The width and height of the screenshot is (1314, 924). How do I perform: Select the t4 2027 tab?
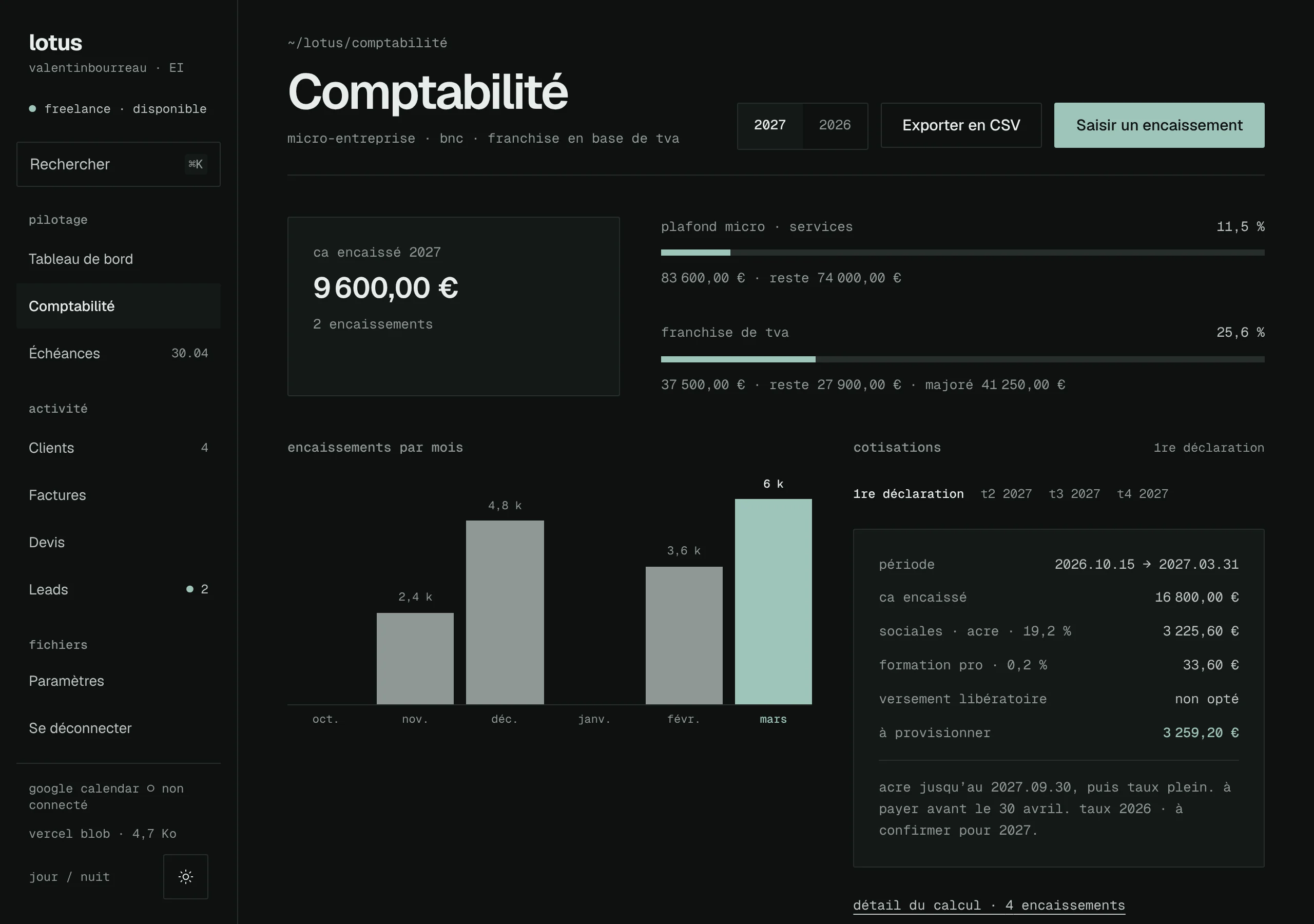(x=1143, y=494)
